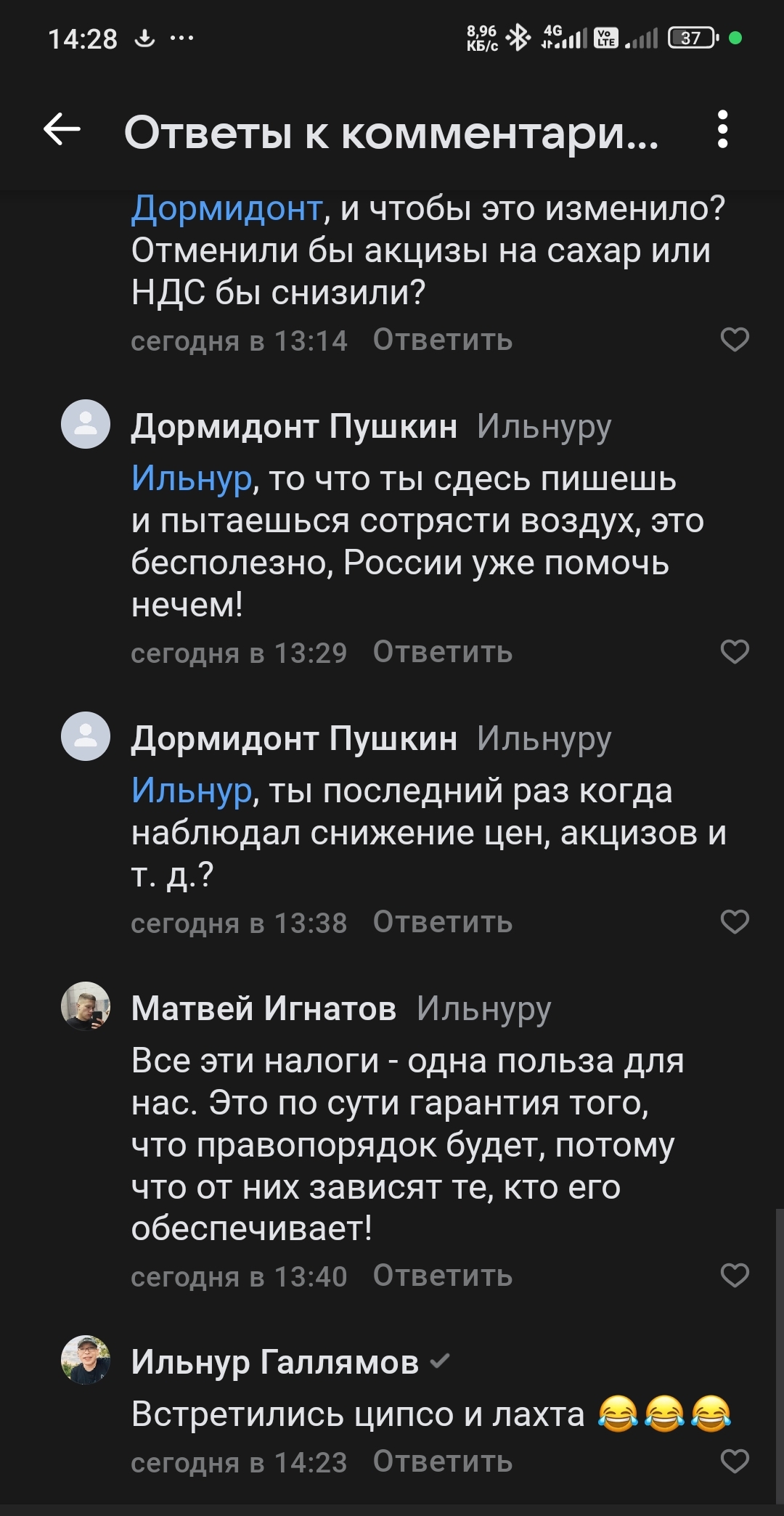Screen dimensions: 784x1516
Task: Like Matvey Ignatov's 13:40 comment
Action: [x=734, y=1276]
